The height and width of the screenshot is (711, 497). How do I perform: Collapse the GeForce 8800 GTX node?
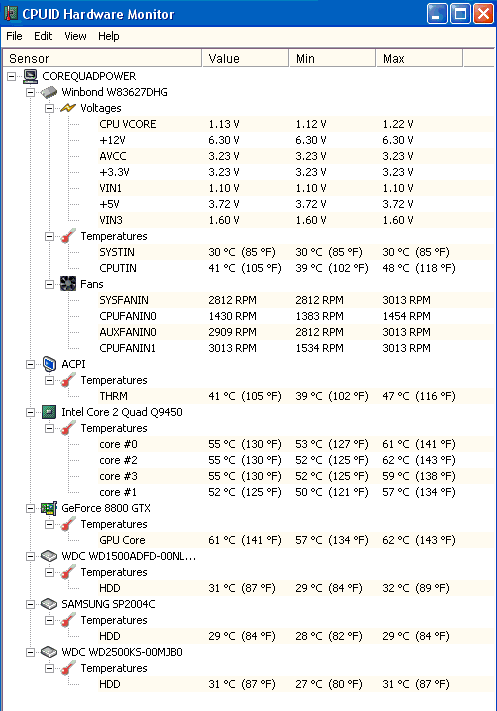click(30, 508)
